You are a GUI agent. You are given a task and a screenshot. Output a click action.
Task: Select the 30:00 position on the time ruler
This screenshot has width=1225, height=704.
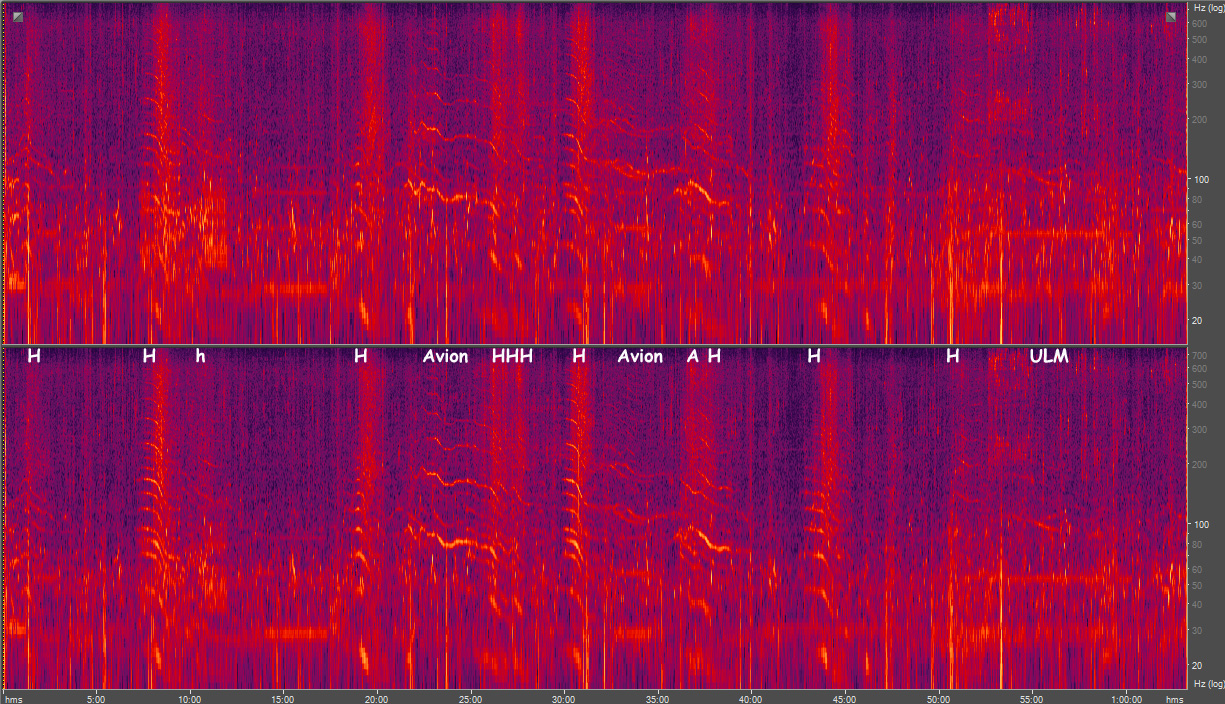point(564,698)
